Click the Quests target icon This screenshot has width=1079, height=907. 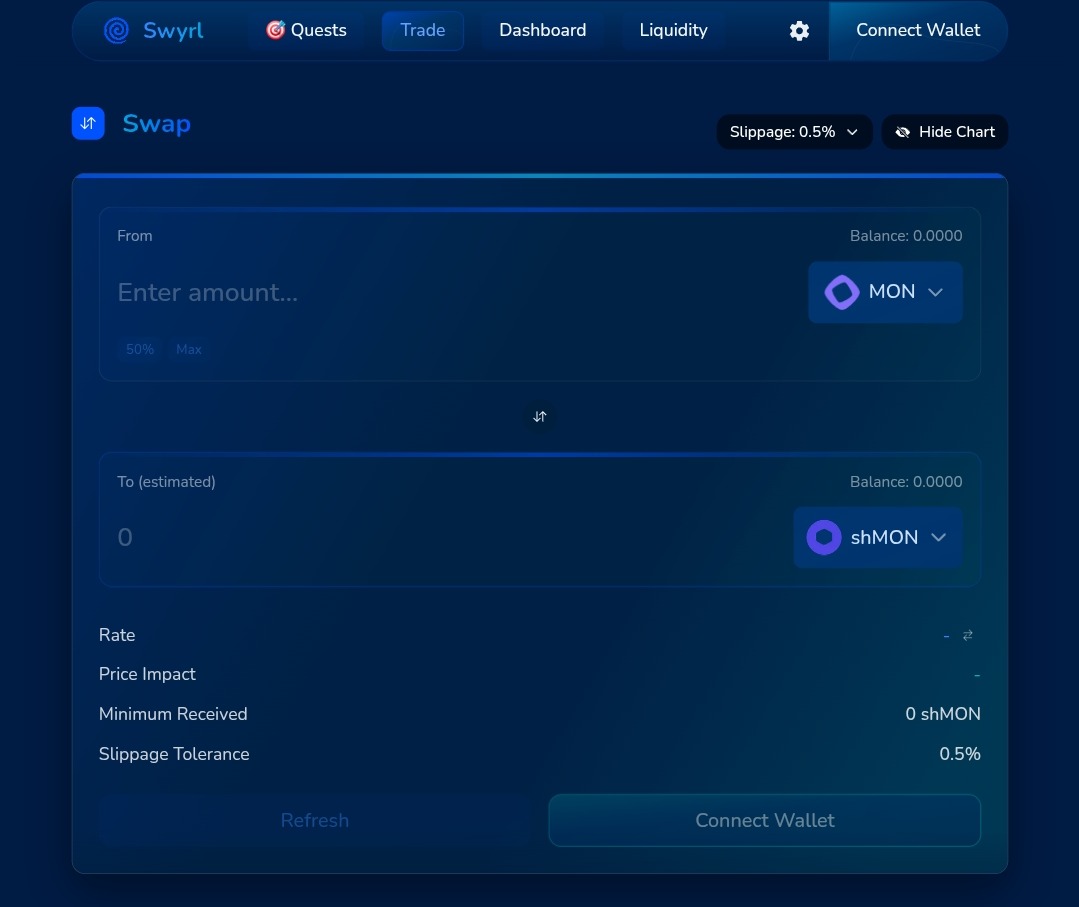[275, 30]
